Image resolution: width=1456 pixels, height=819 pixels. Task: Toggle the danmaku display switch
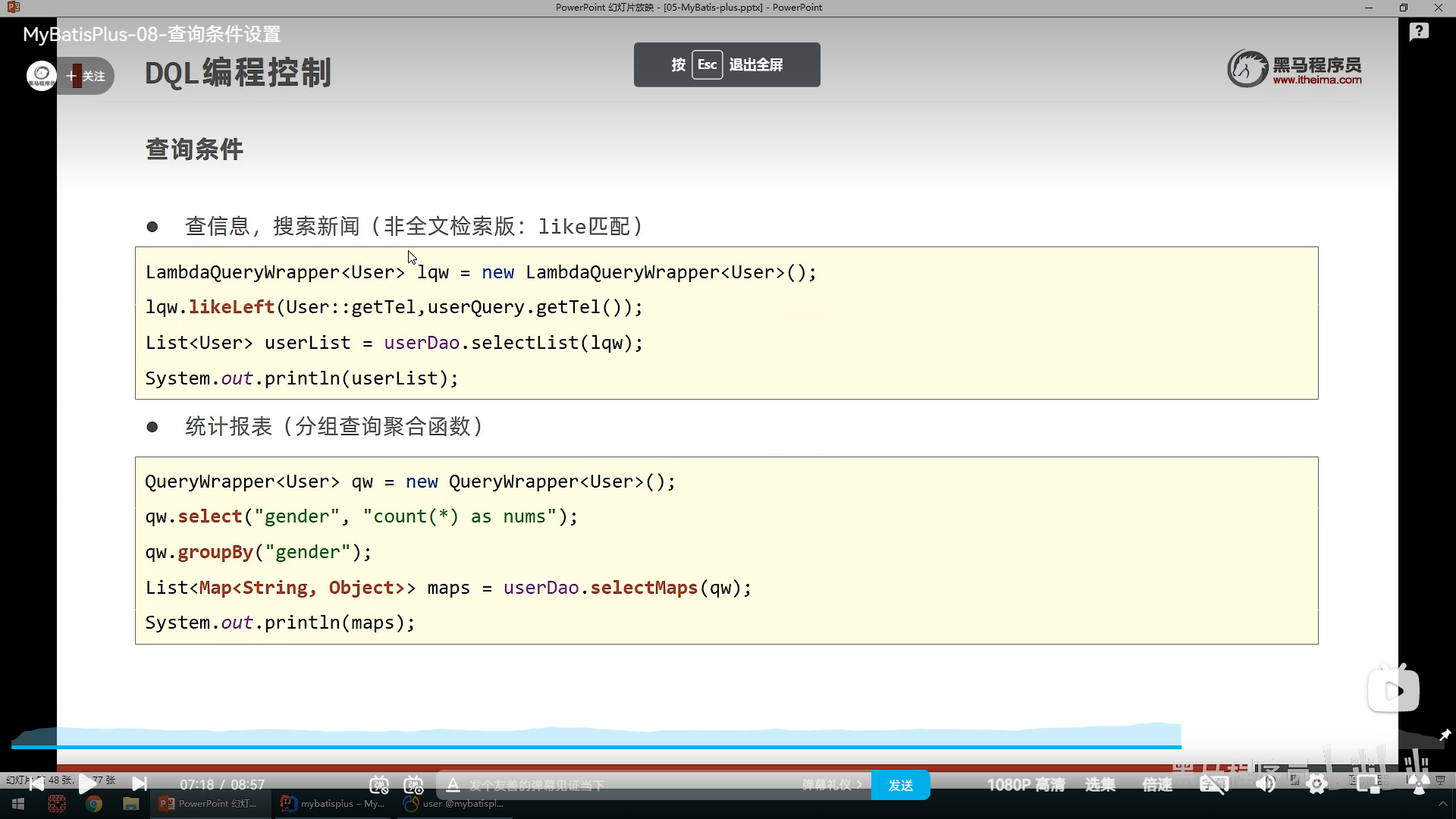tap(379, 785)
